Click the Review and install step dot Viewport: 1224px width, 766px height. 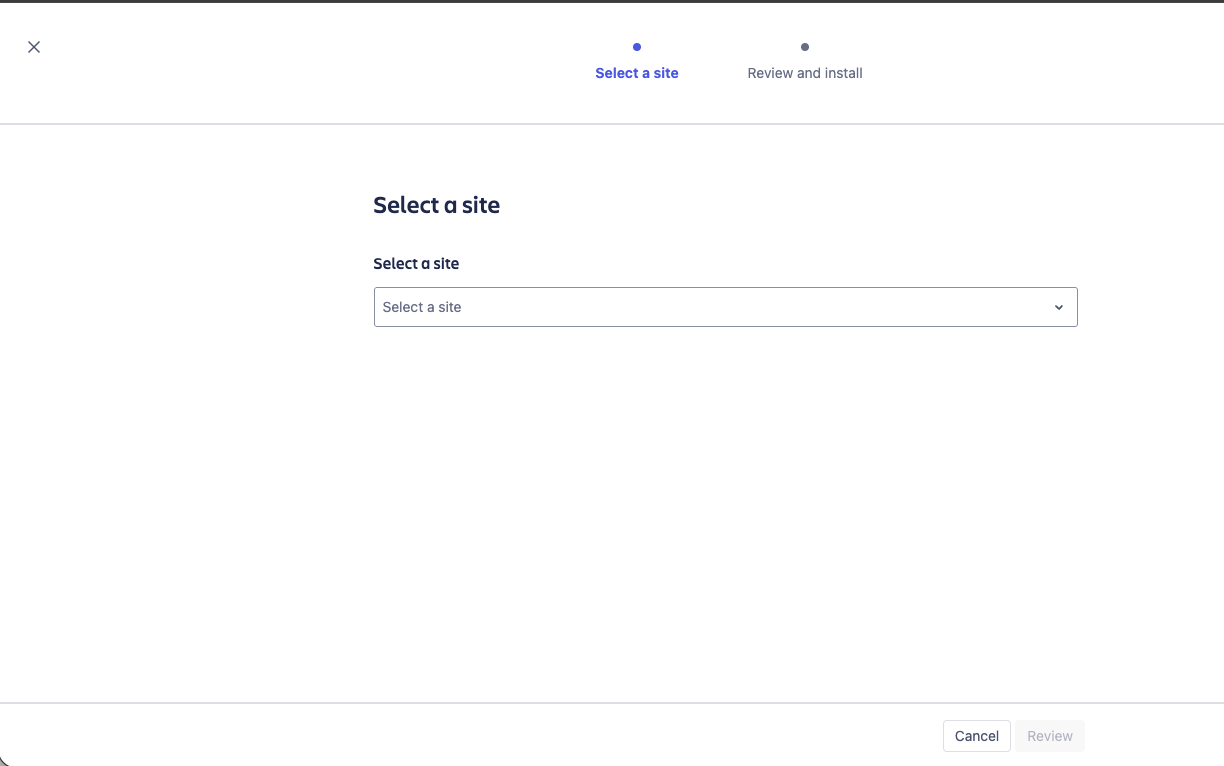(804, 47)
